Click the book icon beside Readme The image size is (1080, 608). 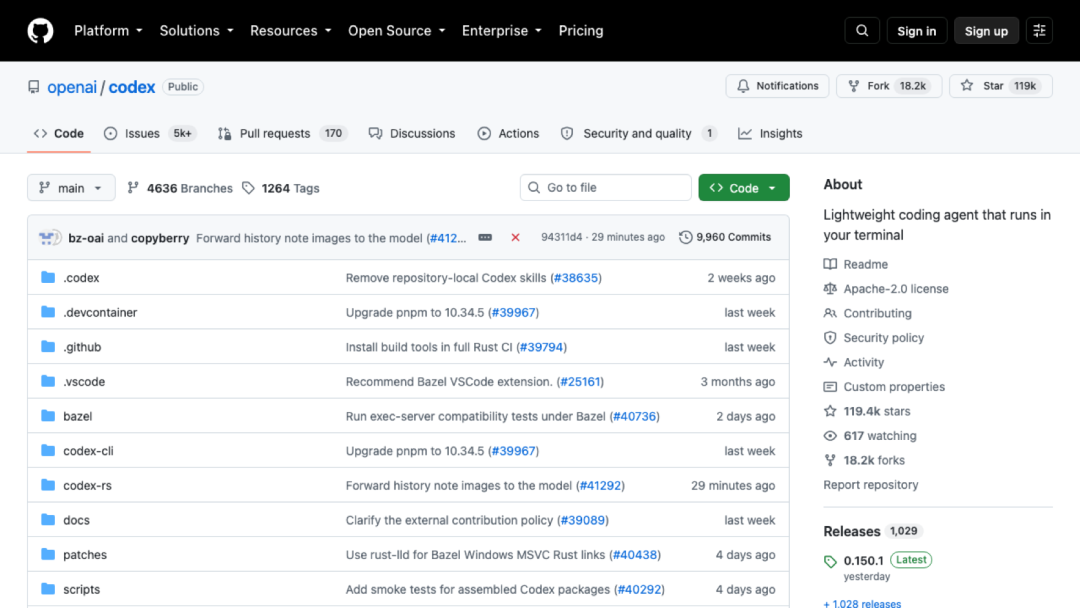coord(830,264)
